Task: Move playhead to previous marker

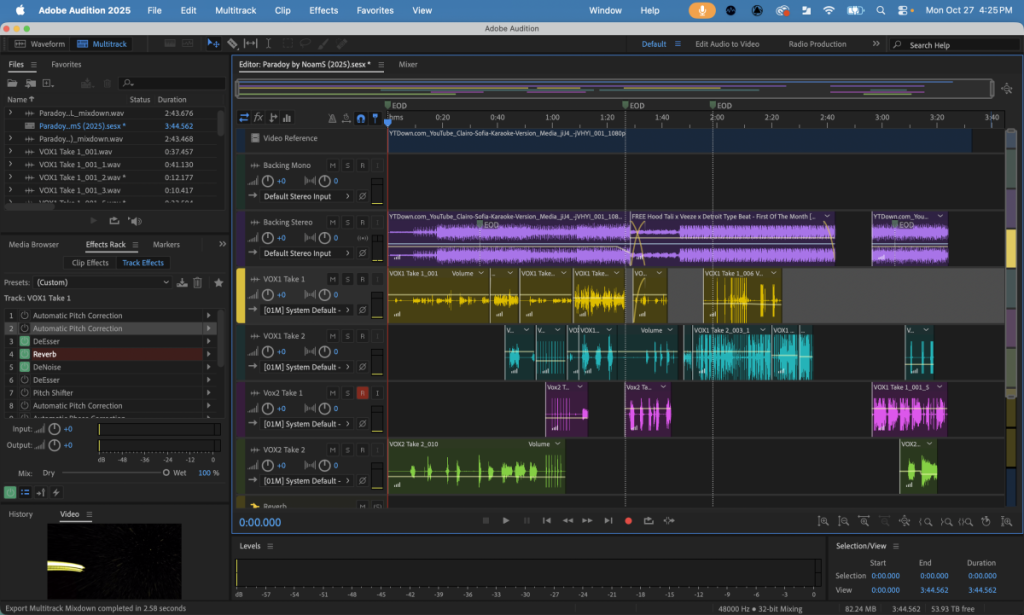Action: [x=547, y=520]
